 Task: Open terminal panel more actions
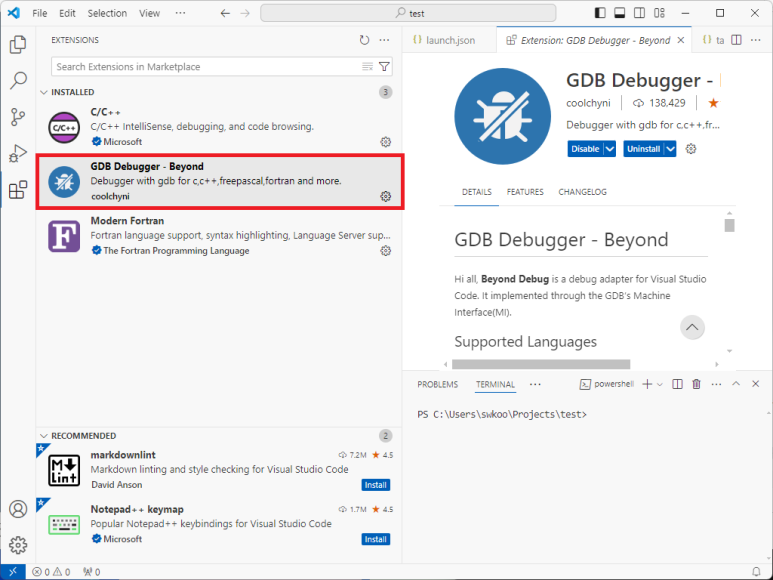point(716,384)
